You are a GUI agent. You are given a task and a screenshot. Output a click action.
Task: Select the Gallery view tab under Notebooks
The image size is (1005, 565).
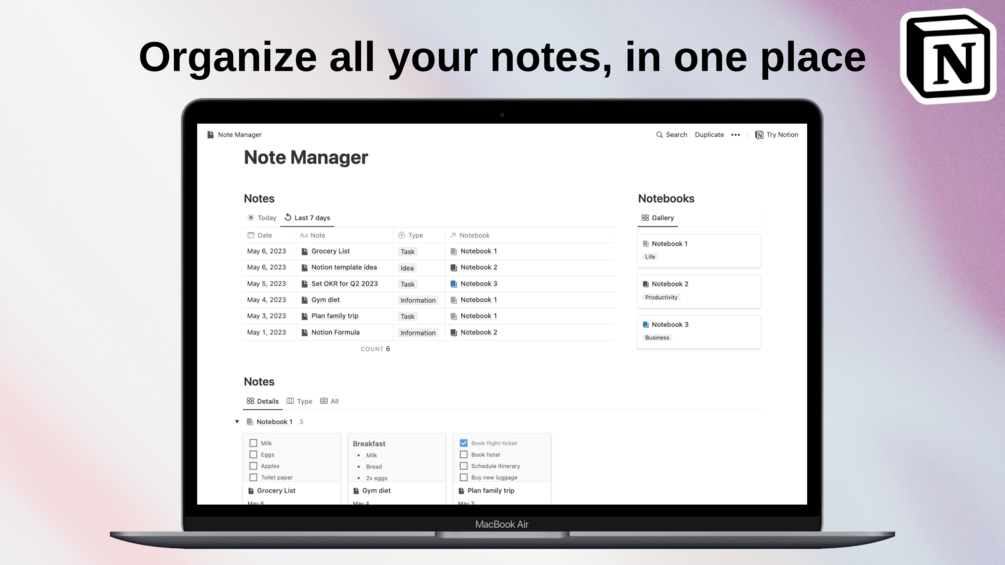[658, 218]
